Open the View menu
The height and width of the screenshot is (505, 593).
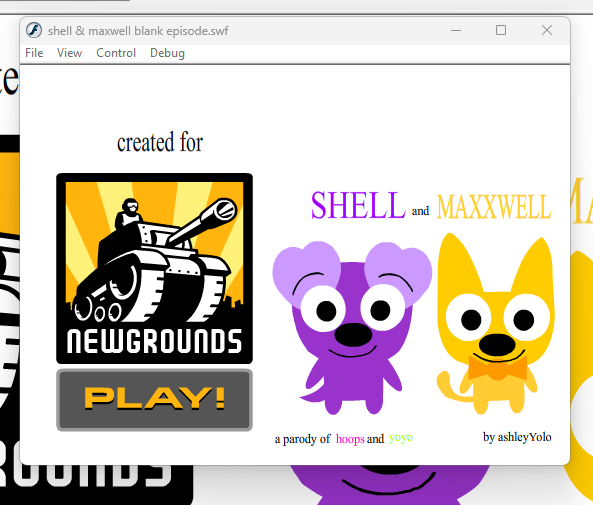tap(69, 53)
